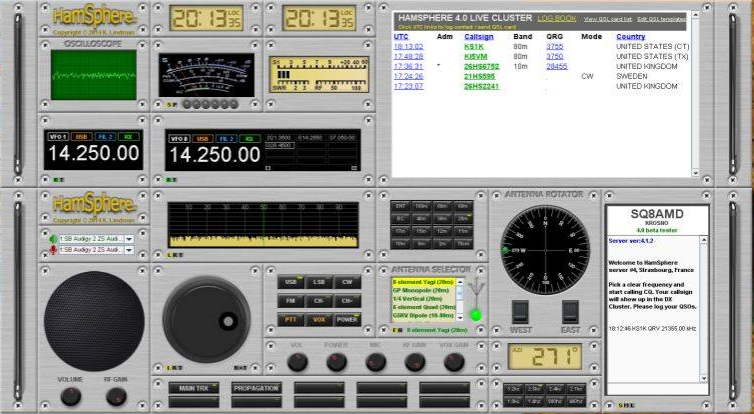754x414 pixels.
Task: Toggle the CW mode button
Action: (x=347, y=282)
